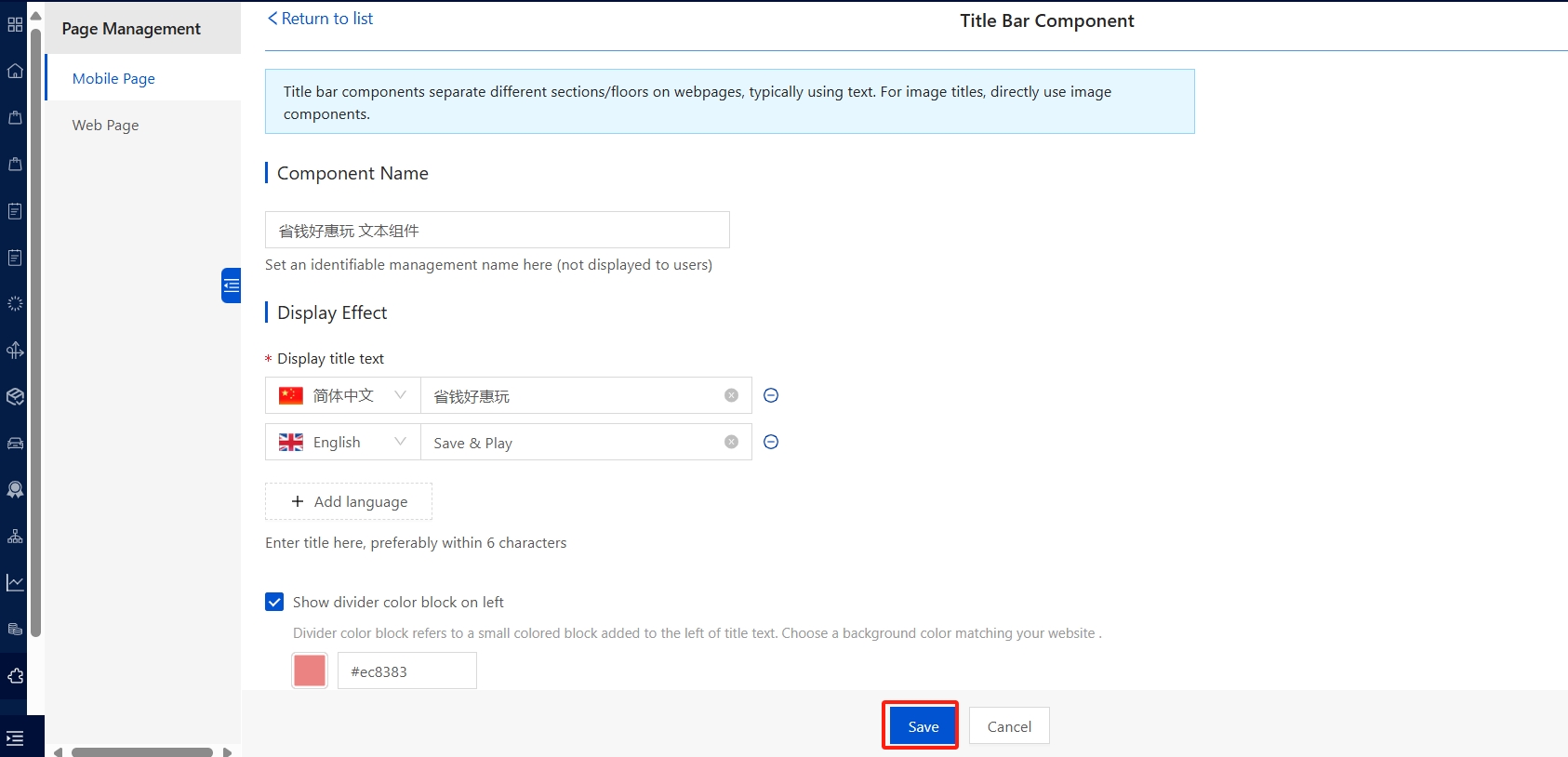1568x757 pixels.
Task: Open the 简体中文 language dropdown
Action: pyautogui.click(x=343, y=395)
